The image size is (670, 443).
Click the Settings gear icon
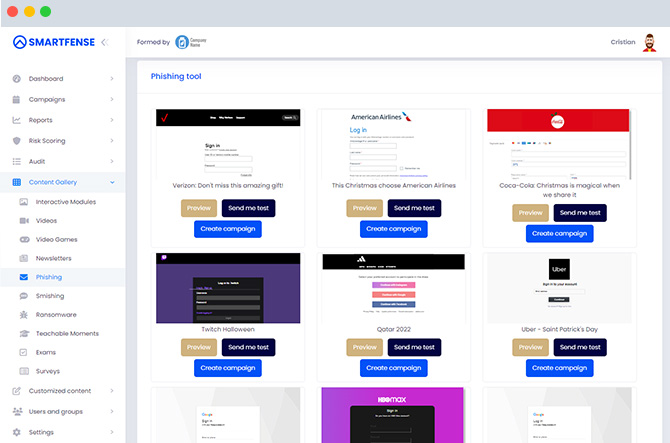pyautogui.click(x=16, y=432)
